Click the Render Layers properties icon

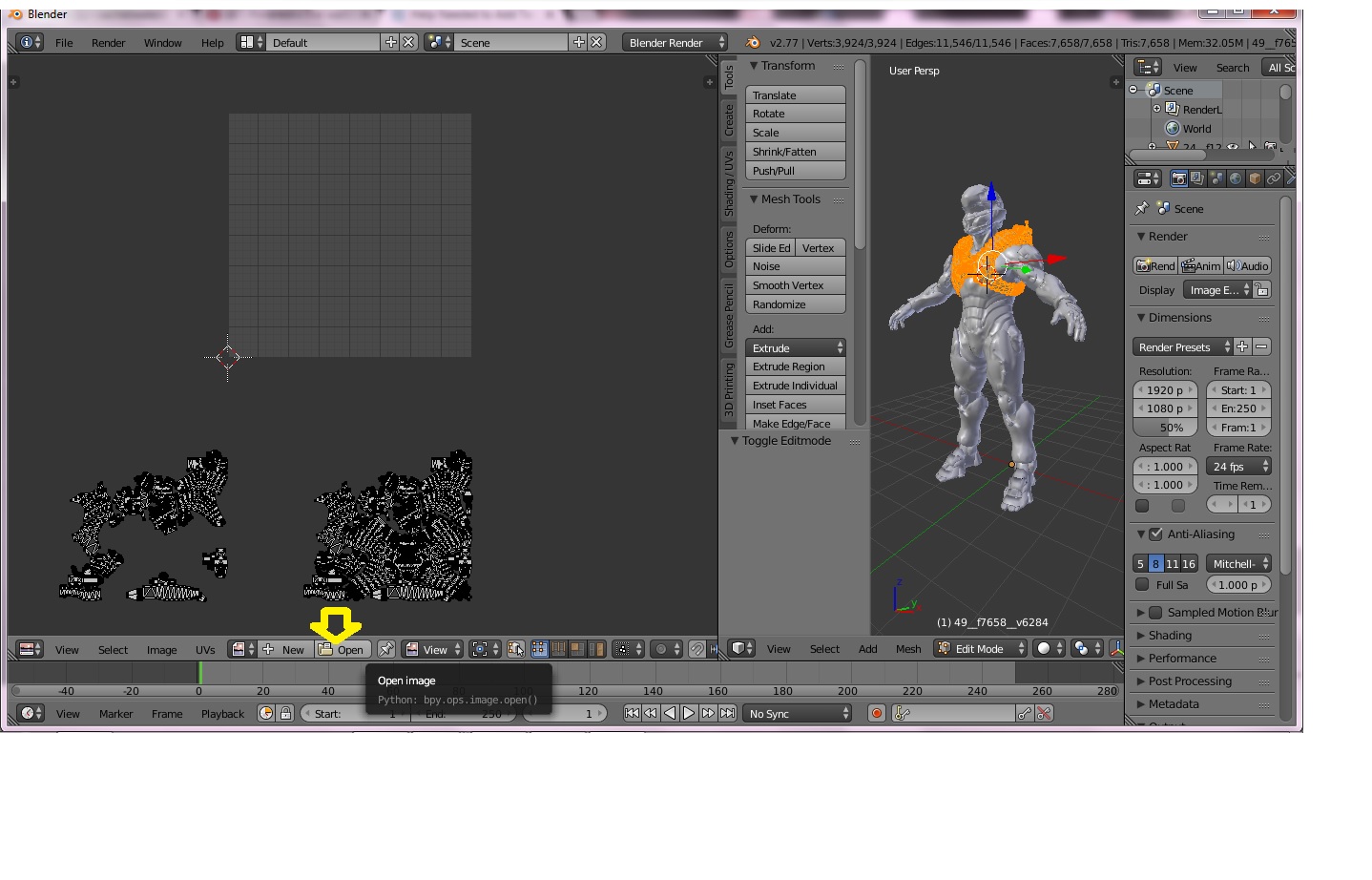[1197, 178]
